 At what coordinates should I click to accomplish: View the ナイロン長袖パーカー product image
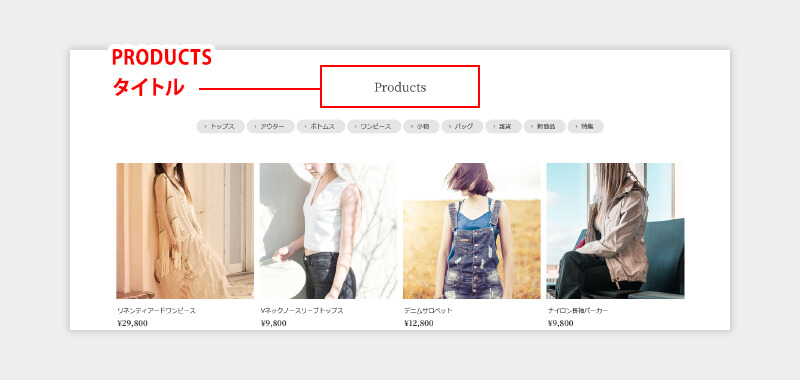click(x=615, y=231)
